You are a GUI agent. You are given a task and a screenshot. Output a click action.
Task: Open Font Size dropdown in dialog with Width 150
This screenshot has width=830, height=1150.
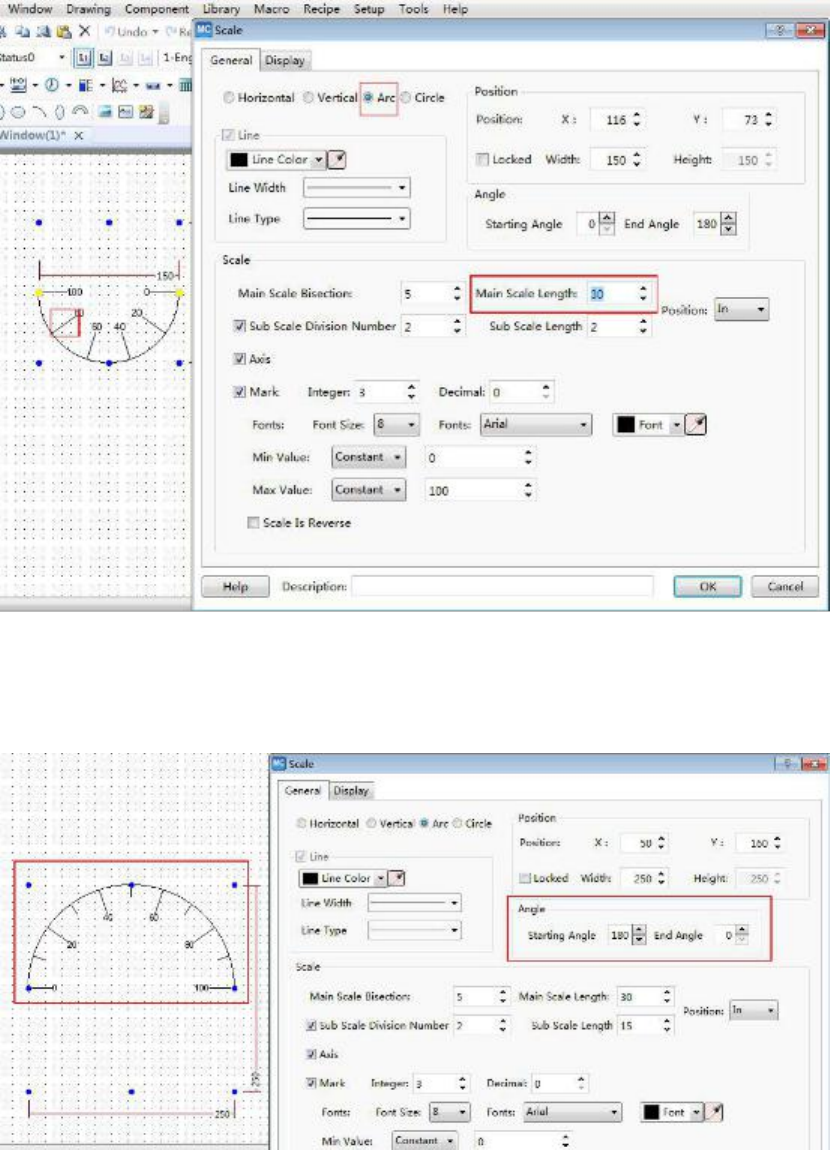[396, 424]
